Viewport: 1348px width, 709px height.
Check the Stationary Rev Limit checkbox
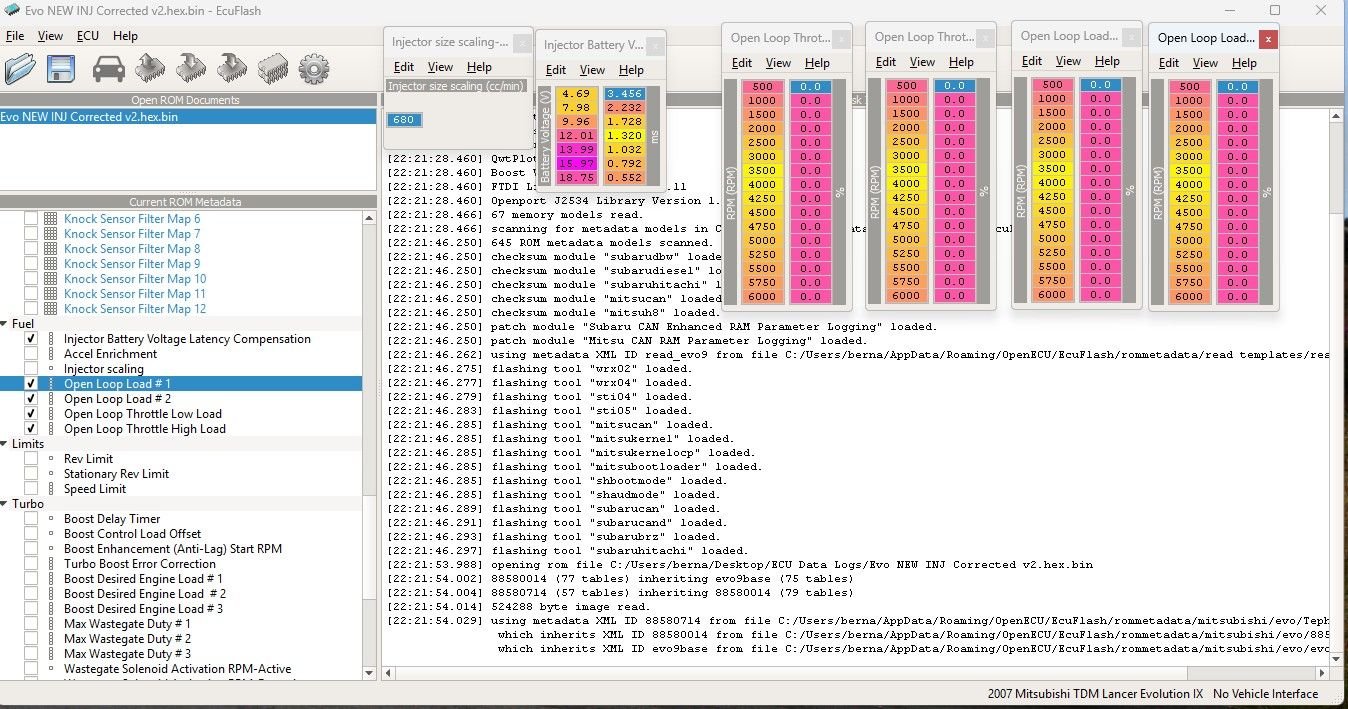[31, 474]
